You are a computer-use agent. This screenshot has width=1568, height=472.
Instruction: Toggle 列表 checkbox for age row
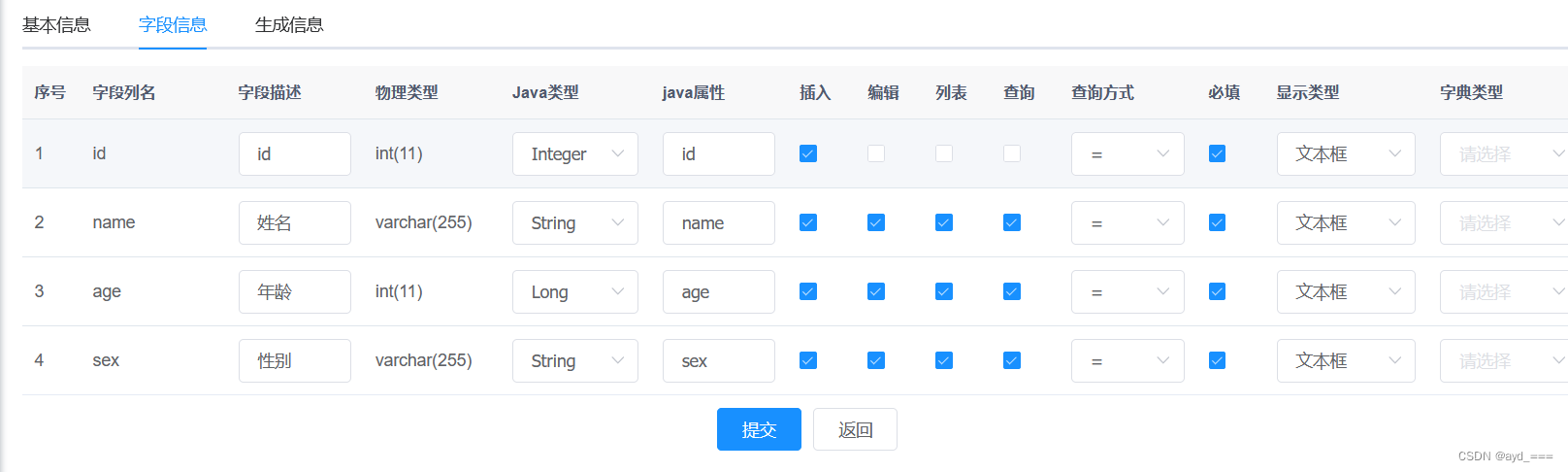(944, 291)
